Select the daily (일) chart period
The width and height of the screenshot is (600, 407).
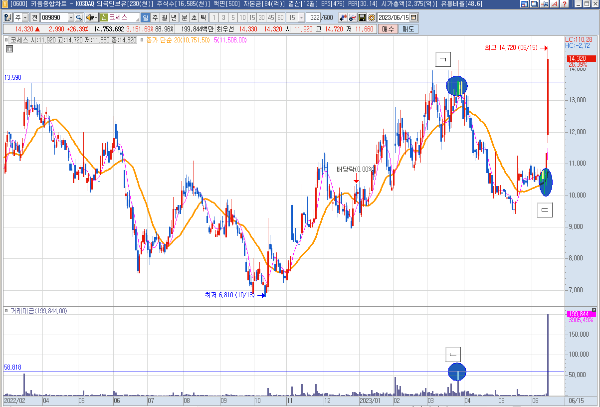click(145, 18)
